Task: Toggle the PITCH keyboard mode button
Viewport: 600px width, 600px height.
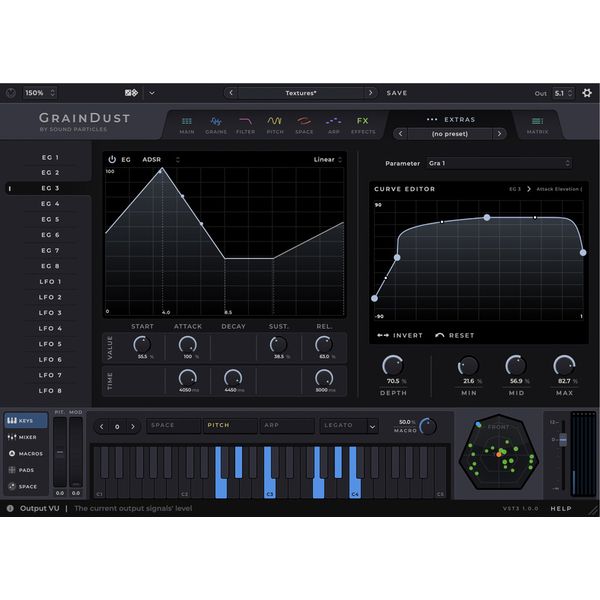Action: [230, 426]
